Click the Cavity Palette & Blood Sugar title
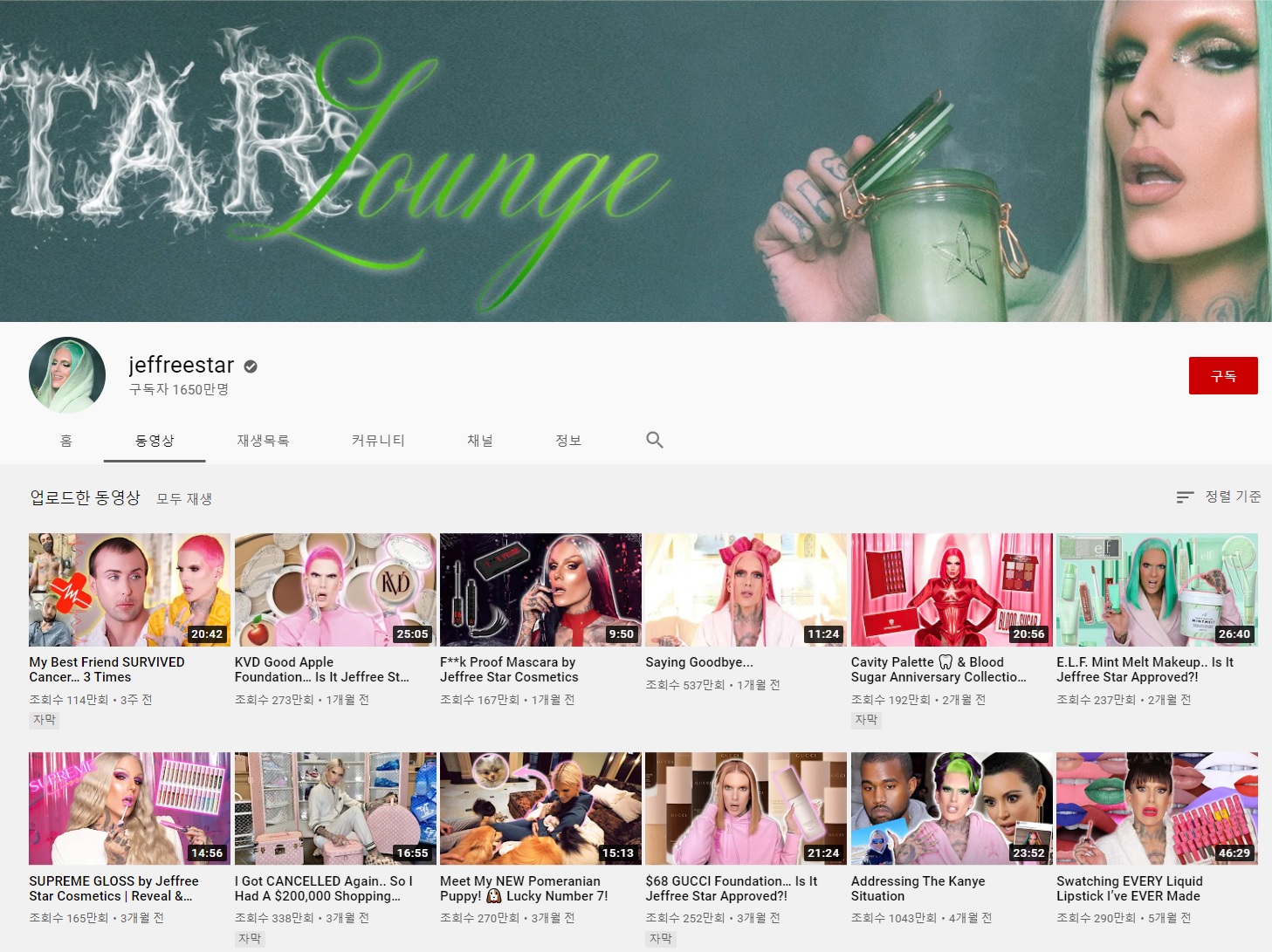This screenshot has height=952, width=1272. pos(939,669)
